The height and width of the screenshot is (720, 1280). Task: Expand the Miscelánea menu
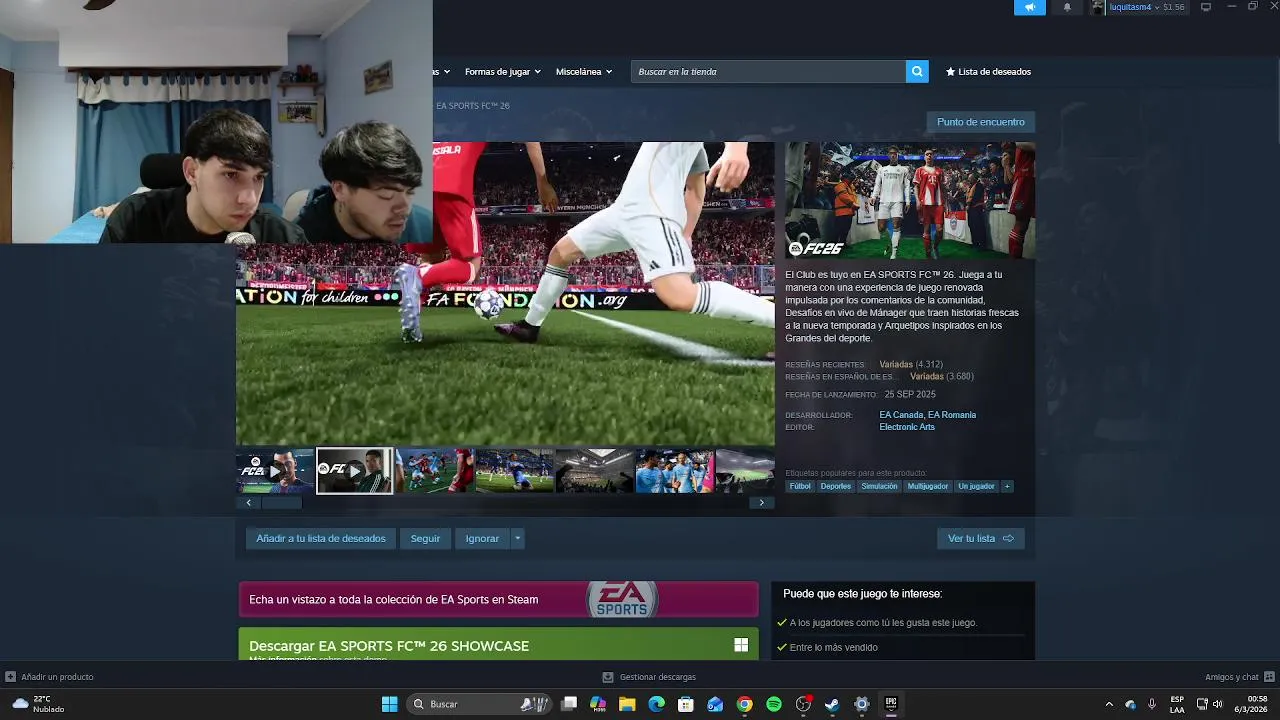pos(583,72)
